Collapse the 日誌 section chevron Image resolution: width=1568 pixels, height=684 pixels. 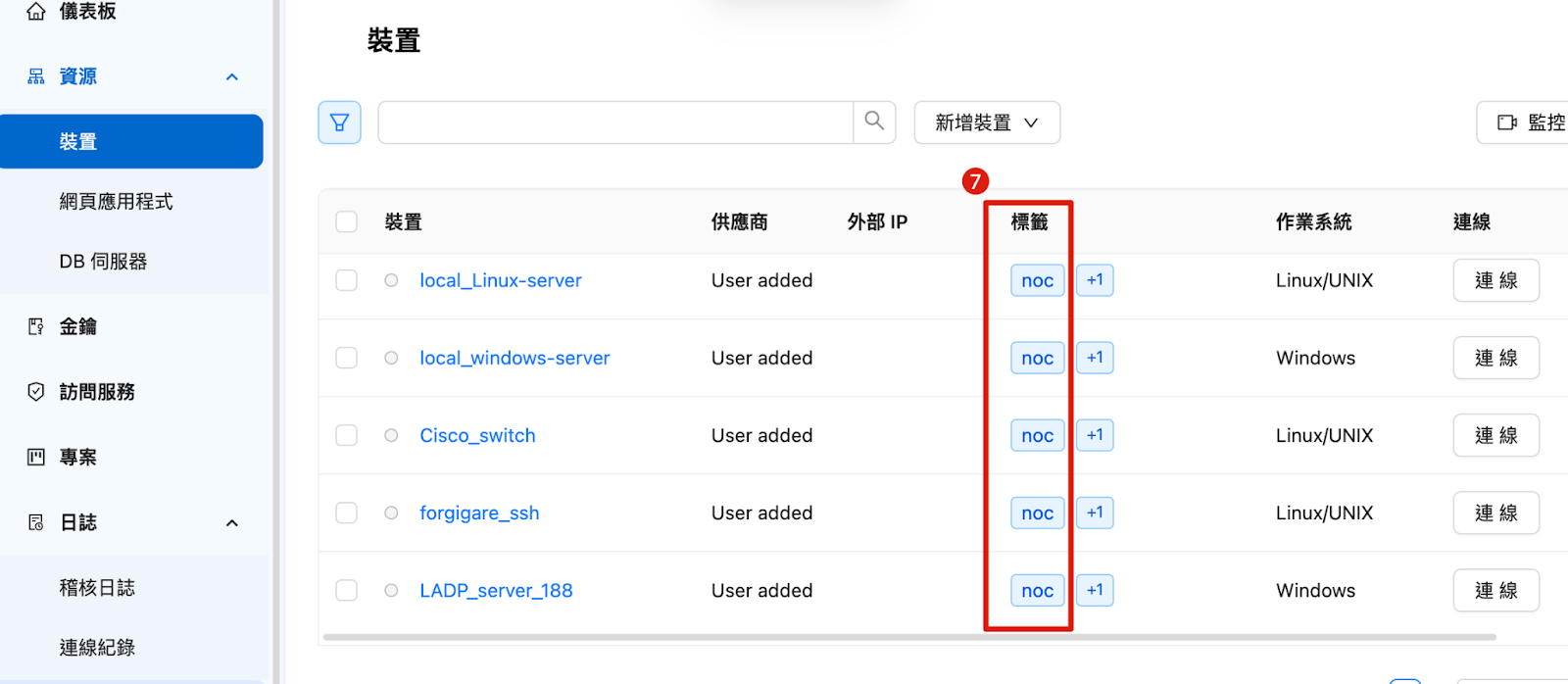tap(232, 523)
